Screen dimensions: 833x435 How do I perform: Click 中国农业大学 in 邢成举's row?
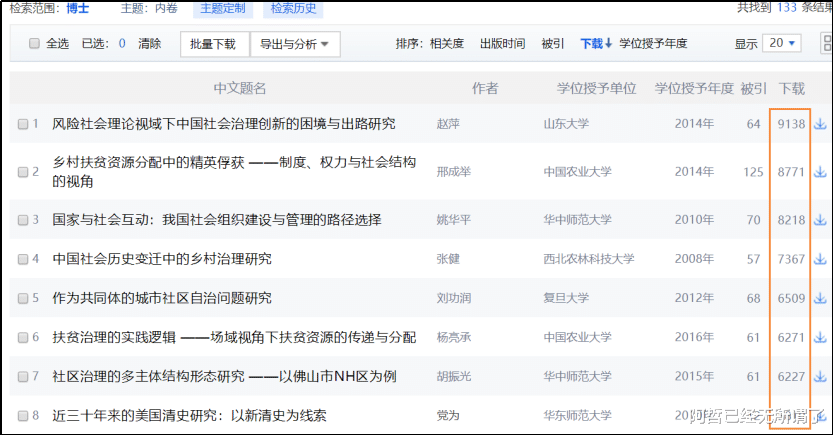577,172
